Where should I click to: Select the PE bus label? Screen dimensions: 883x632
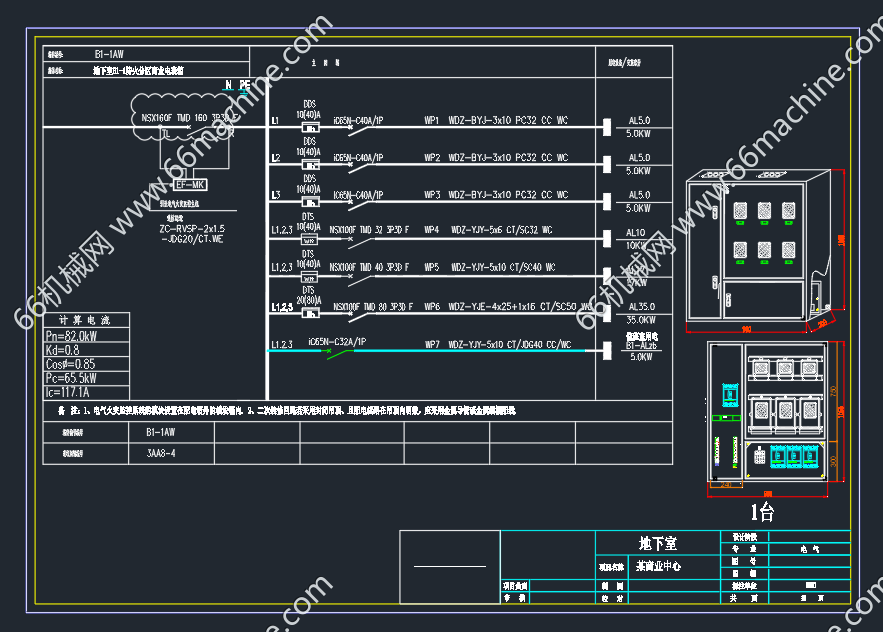point(244,86)
